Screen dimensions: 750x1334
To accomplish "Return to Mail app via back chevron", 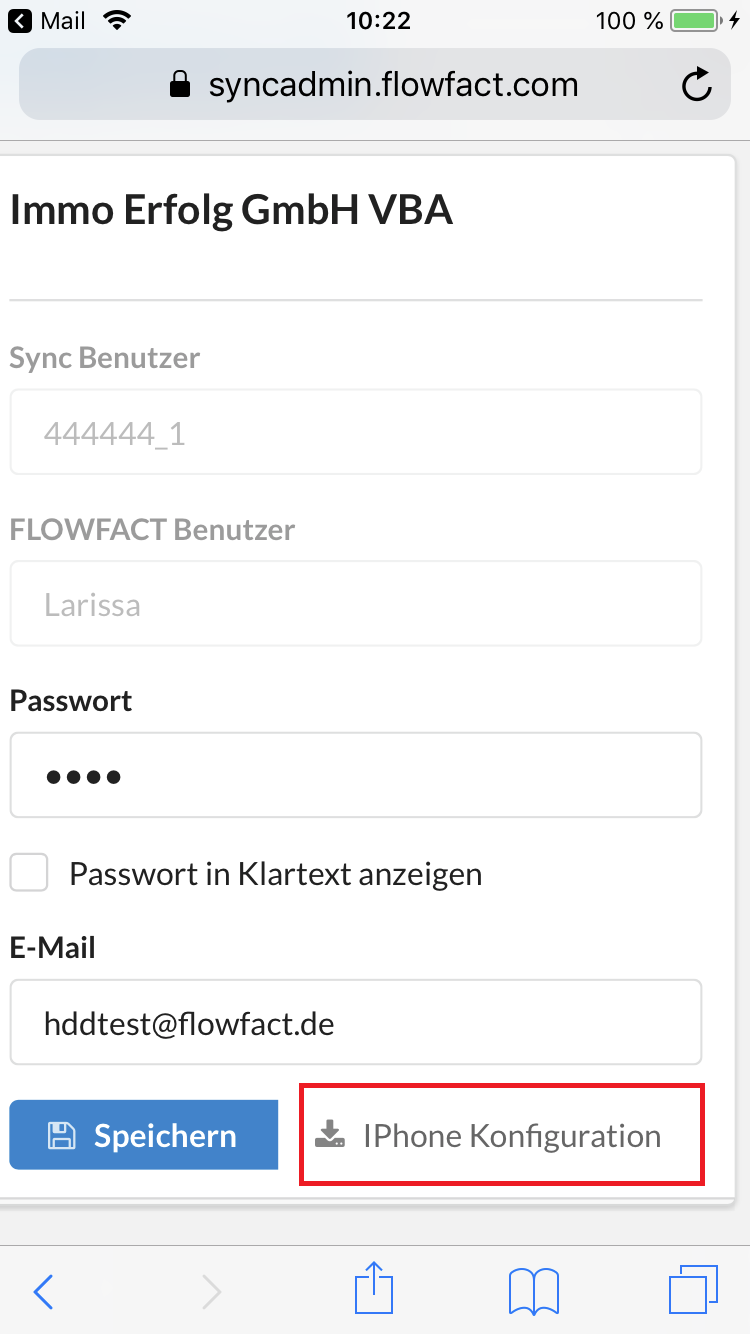I will (x=19, y=21).
